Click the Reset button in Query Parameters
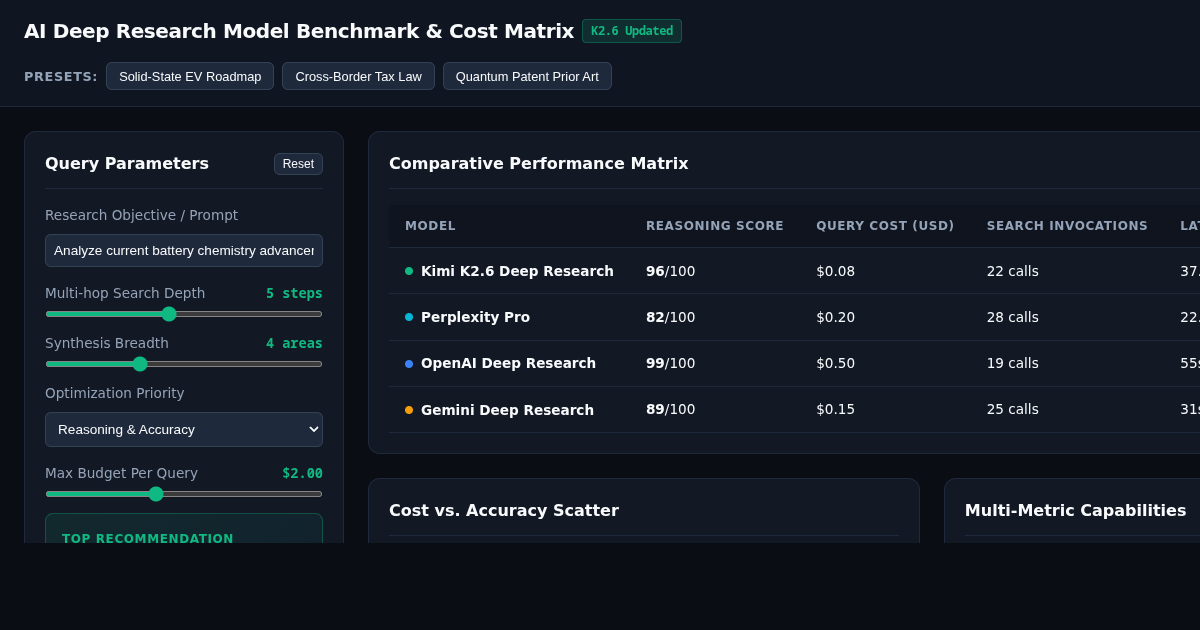This screenshot has width=1200, height=630. point(298,164)
